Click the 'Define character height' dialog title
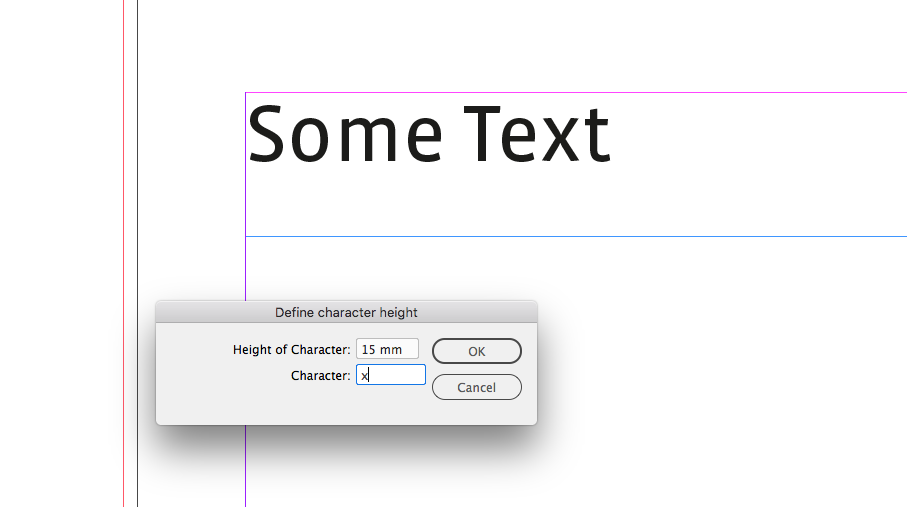The height and width of the screenshot is (507, 907). pos(346,313)
